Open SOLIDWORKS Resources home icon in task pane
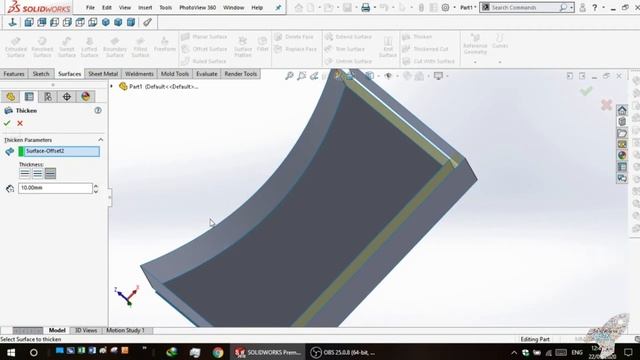640x360 pixels. pos(622,110)
